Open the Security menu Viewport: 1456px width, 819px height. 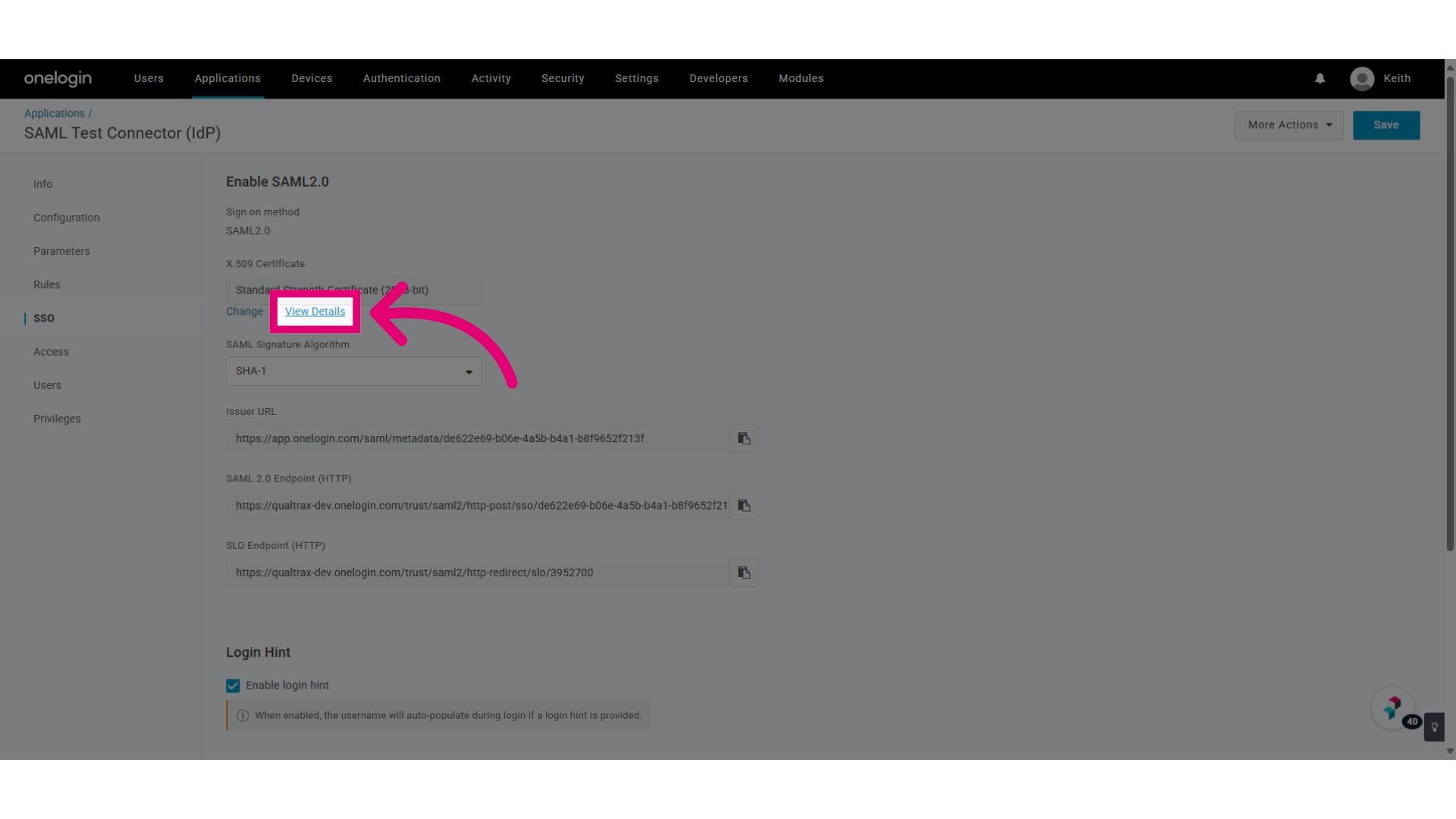[x=563, y=78]
